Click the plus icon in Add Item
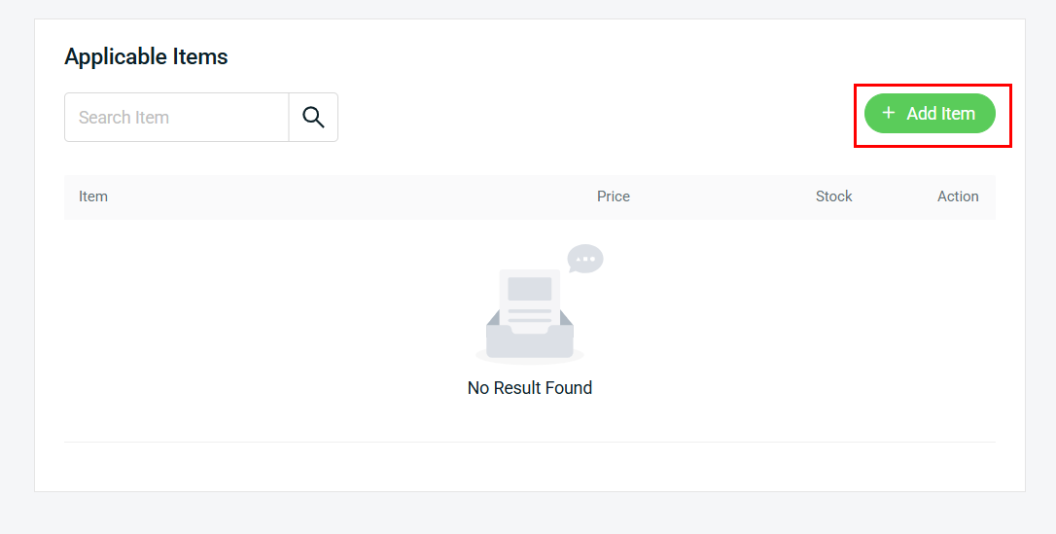This screenshot has height=534, width=1056. pyautogui.click(x=888, y=114)
